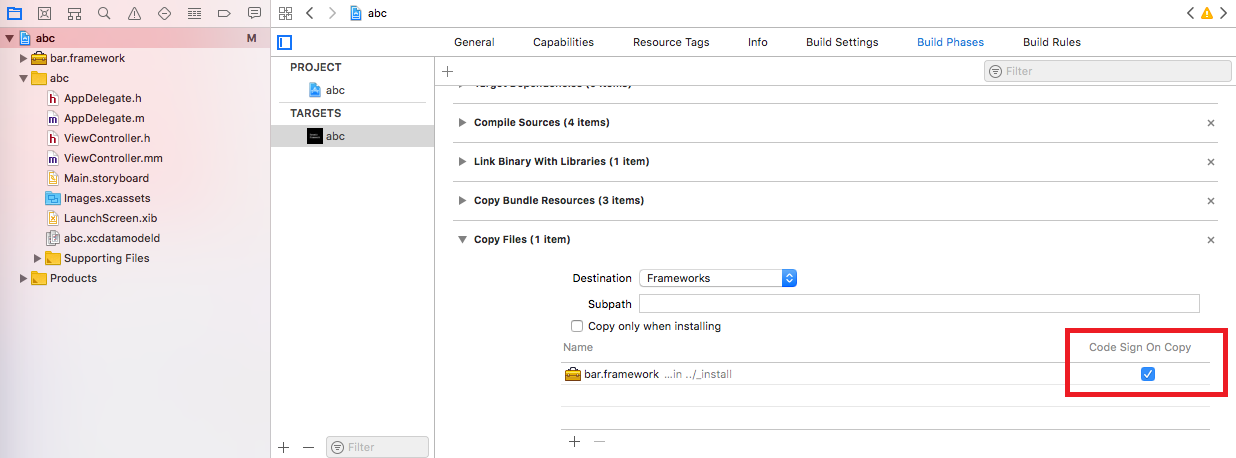
Task: Switch to the Build Rules tab
Action: pos(1052,42)
